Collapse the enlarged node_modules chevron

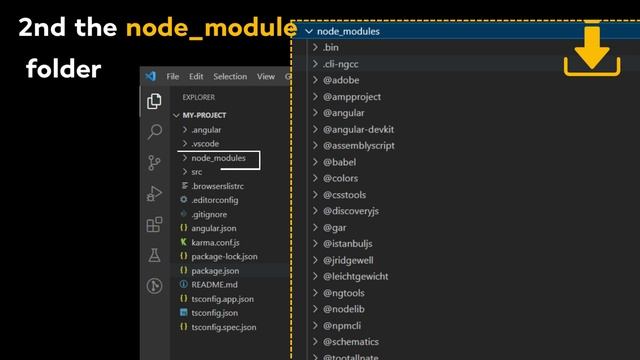tap(309, 31)
